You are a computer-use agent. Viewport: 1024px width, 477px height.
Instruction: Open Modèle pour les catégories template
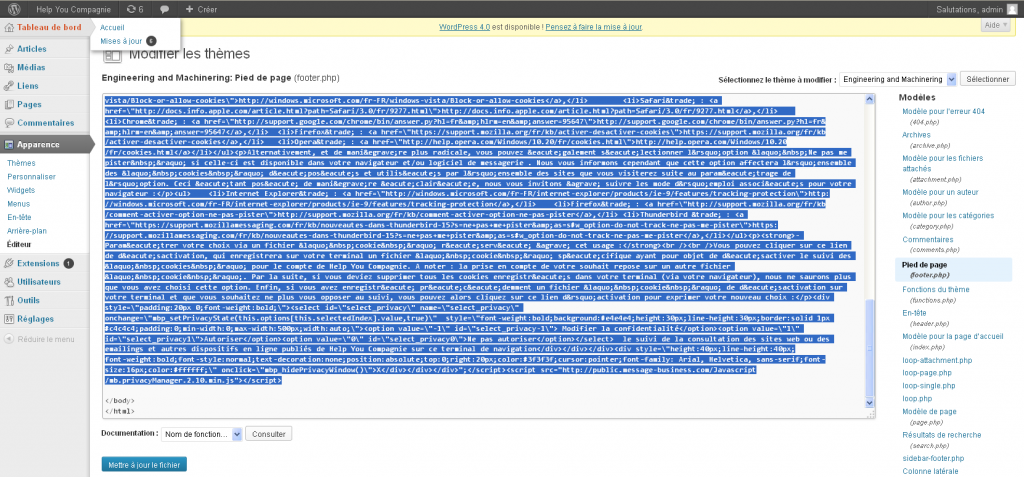tap(948, 216)
